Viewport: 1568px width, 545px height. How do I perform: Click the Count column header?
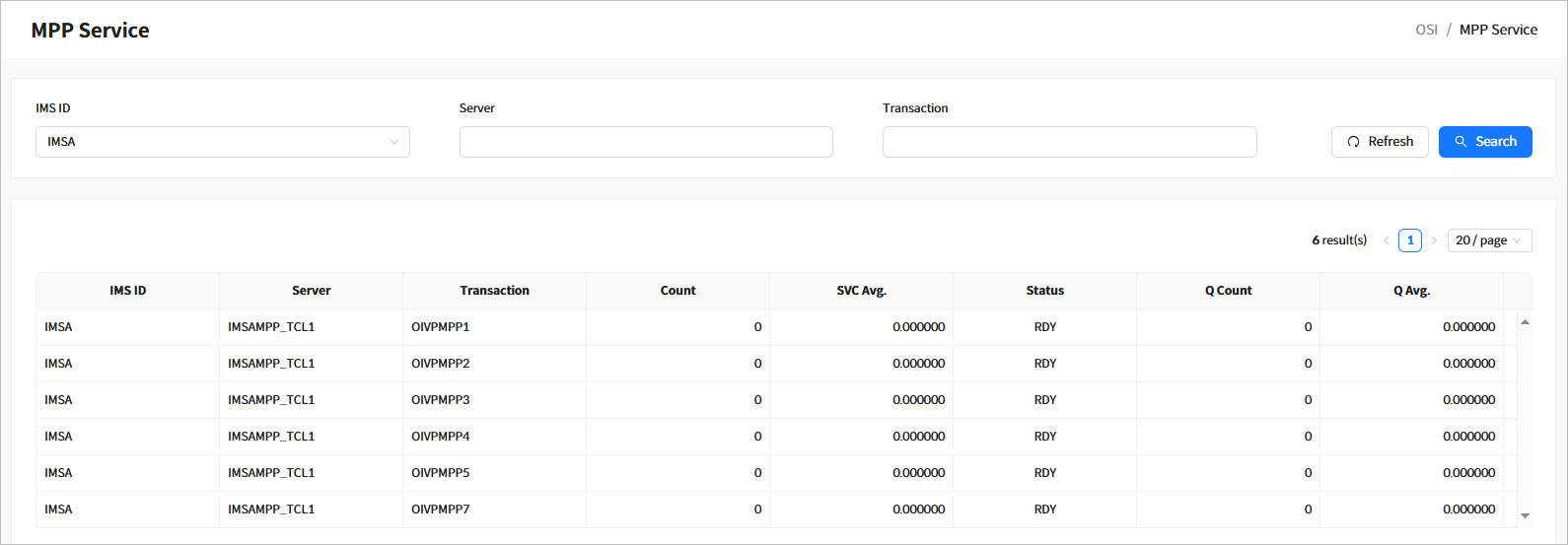pyautogui.click(x=677, y=291)
